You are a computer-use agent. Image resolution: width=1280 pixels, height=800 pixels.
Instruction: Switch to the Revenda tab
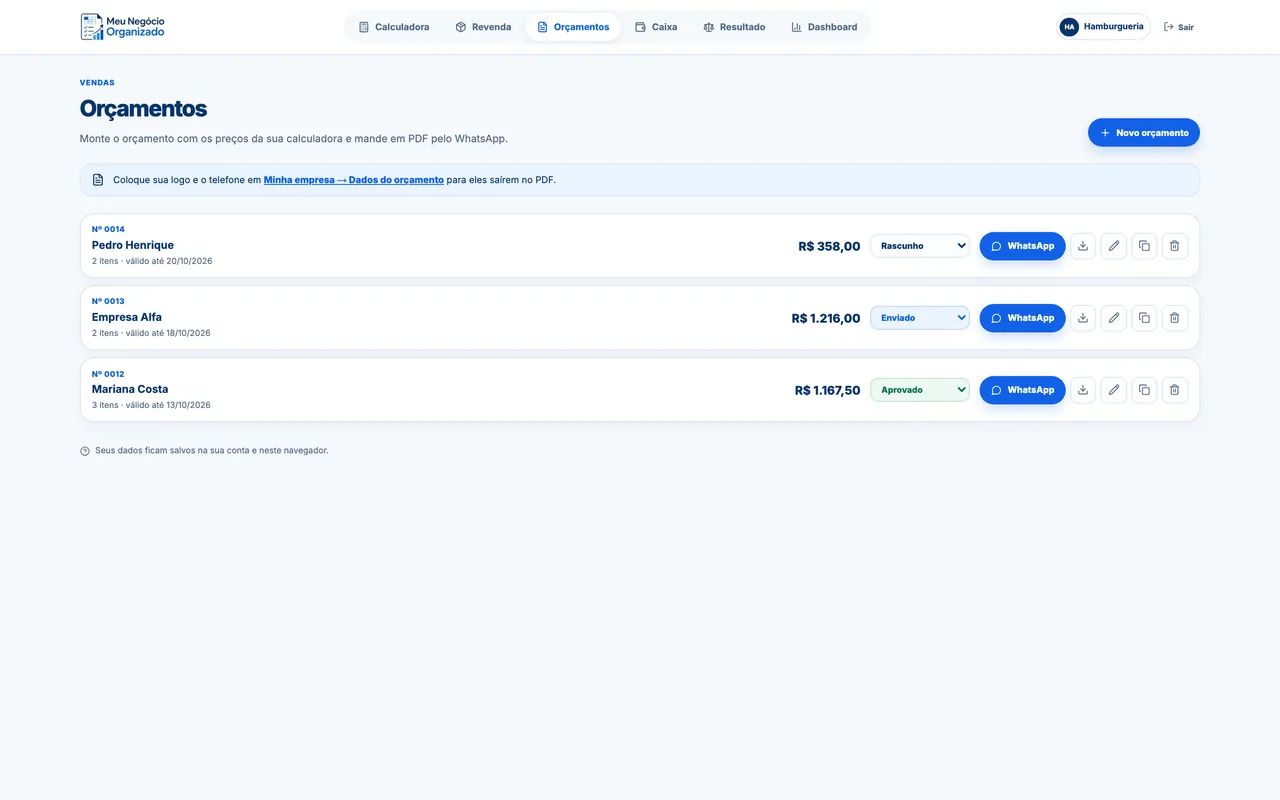[483, 27]
